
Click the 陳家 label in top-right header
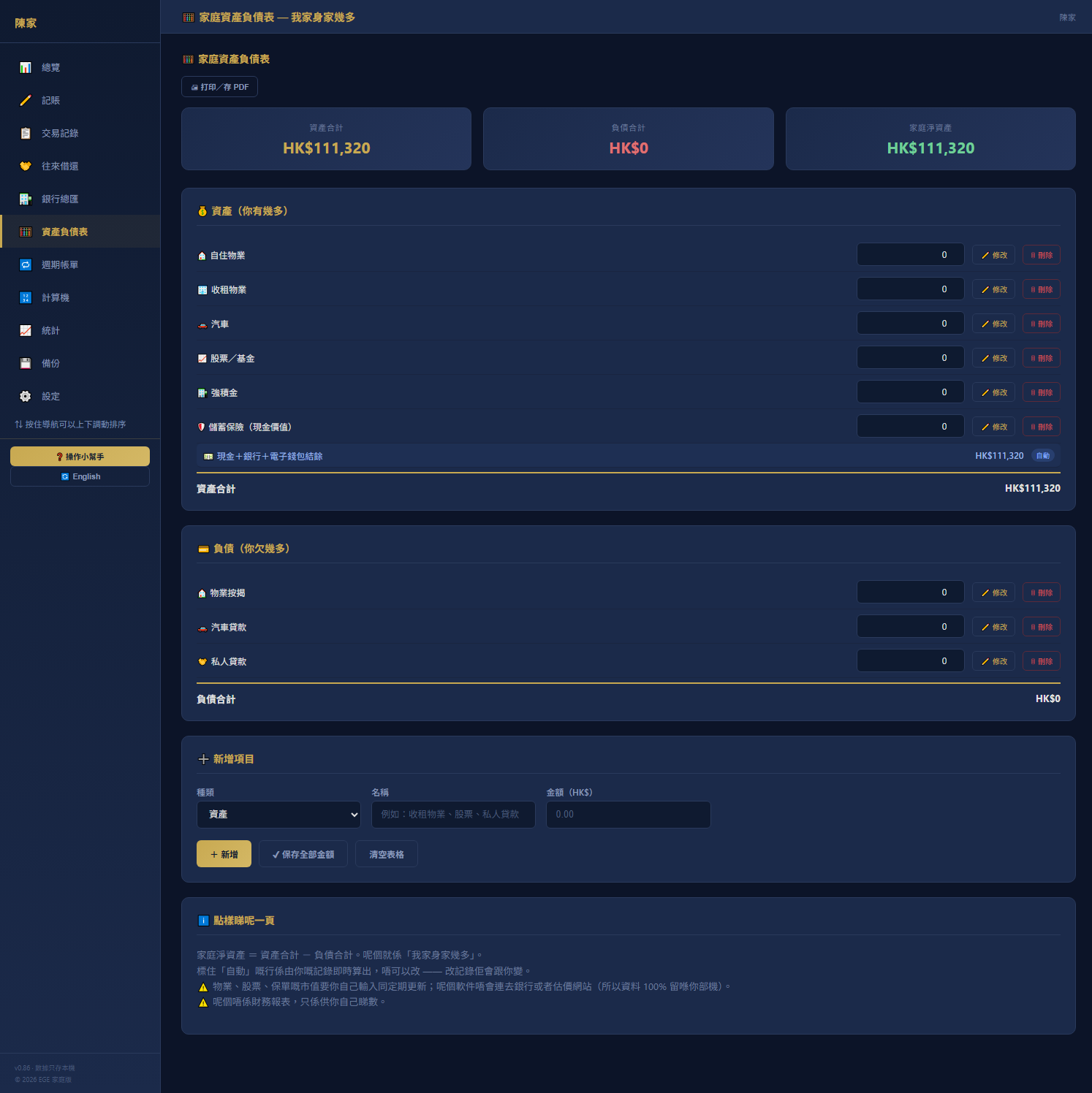click(1068, 18)
